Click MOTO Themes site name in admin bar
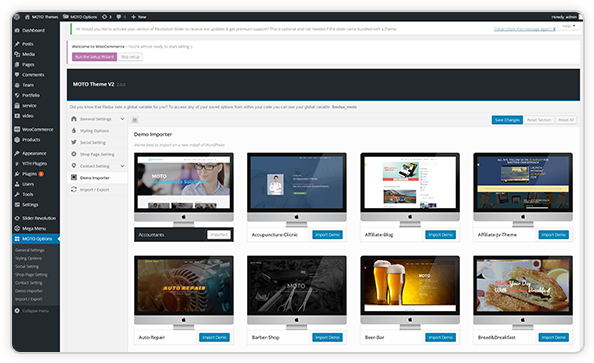Screen dimensions: 594x363 pos(42,17)
